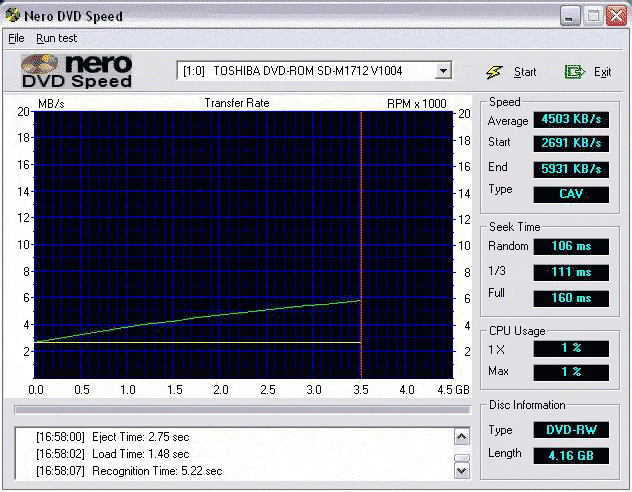Click the Load Time 1.48 sec log entry
632x492 pixels.
[x=113, y=454]
